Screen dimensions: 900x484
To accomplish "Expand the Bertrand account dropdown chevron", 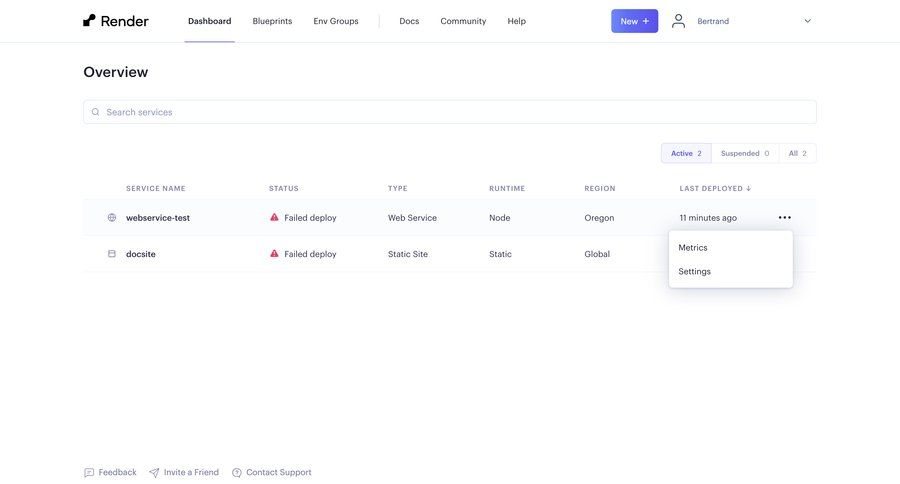I will [x=808, y=21].
